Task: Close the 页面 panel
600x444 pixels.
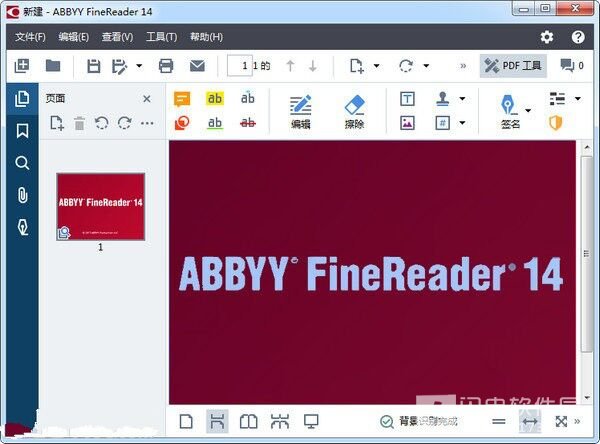Action: point(147,99)
